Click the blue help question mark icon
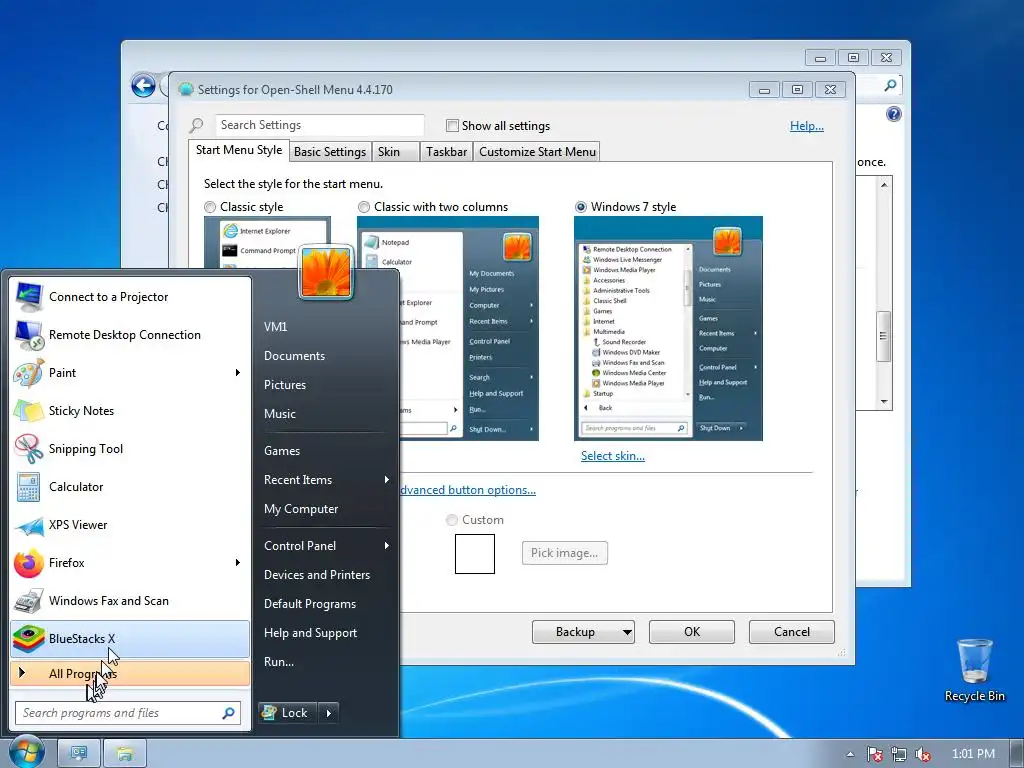 pos(893,114)
